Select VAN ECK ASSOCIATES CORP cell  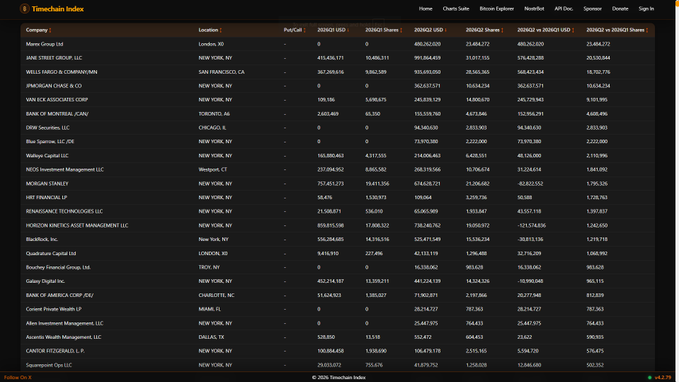tap(57, 100)
